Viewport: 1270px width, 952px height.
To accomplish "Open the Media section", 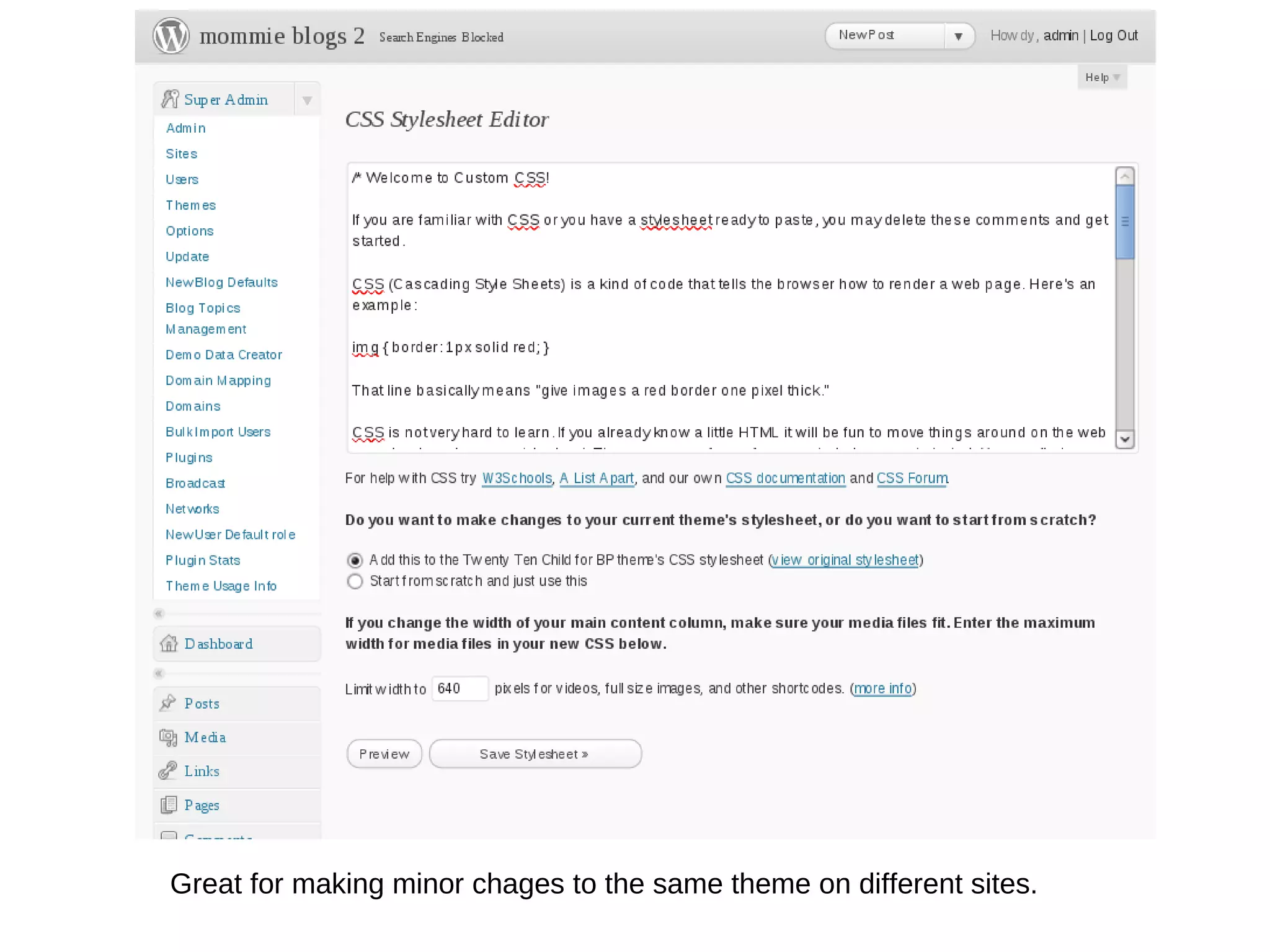I will pyautogui.click(x=237, y=737).
